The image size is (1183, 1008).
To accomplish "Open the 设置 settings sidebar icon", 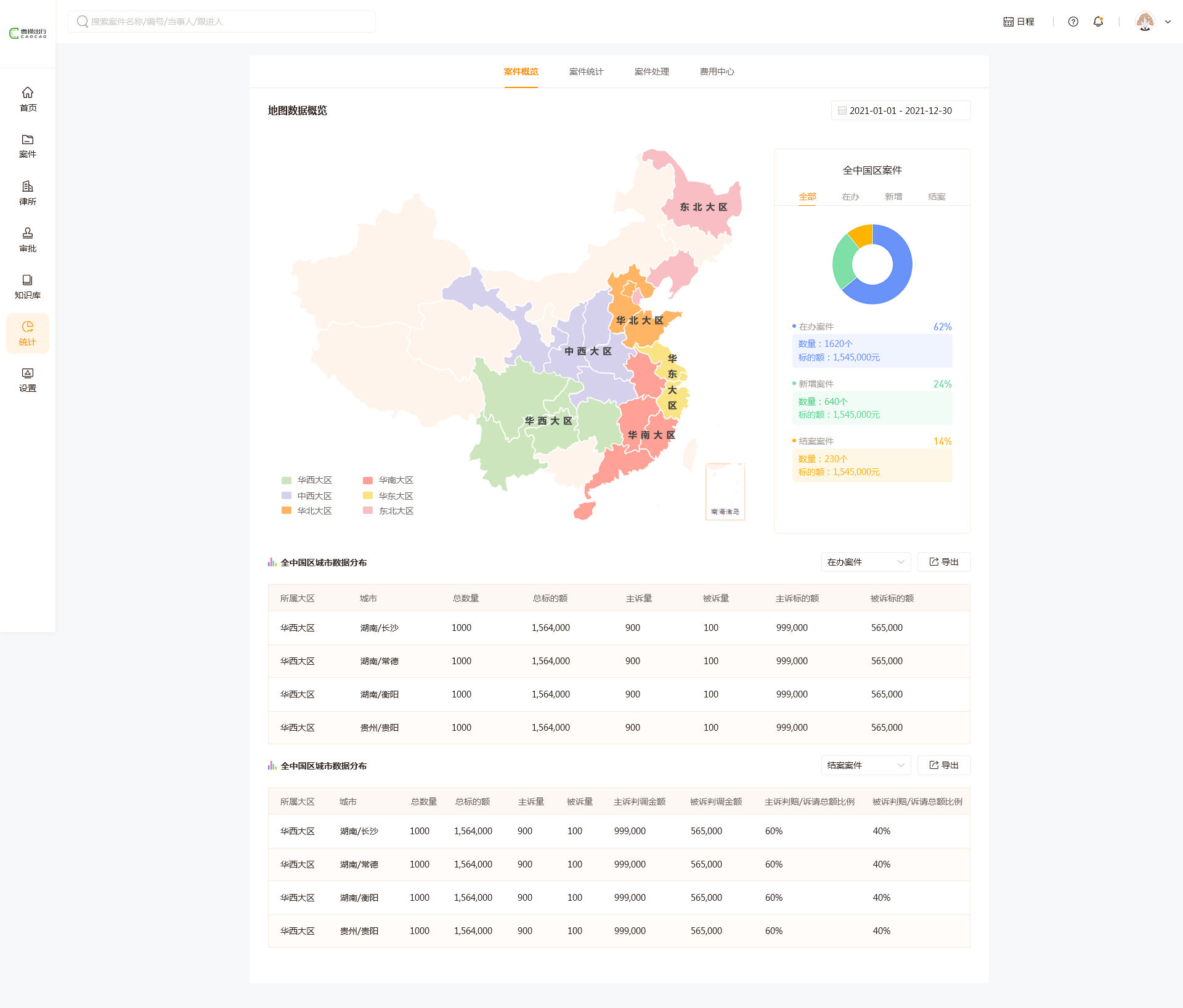I will coord(28,380).
